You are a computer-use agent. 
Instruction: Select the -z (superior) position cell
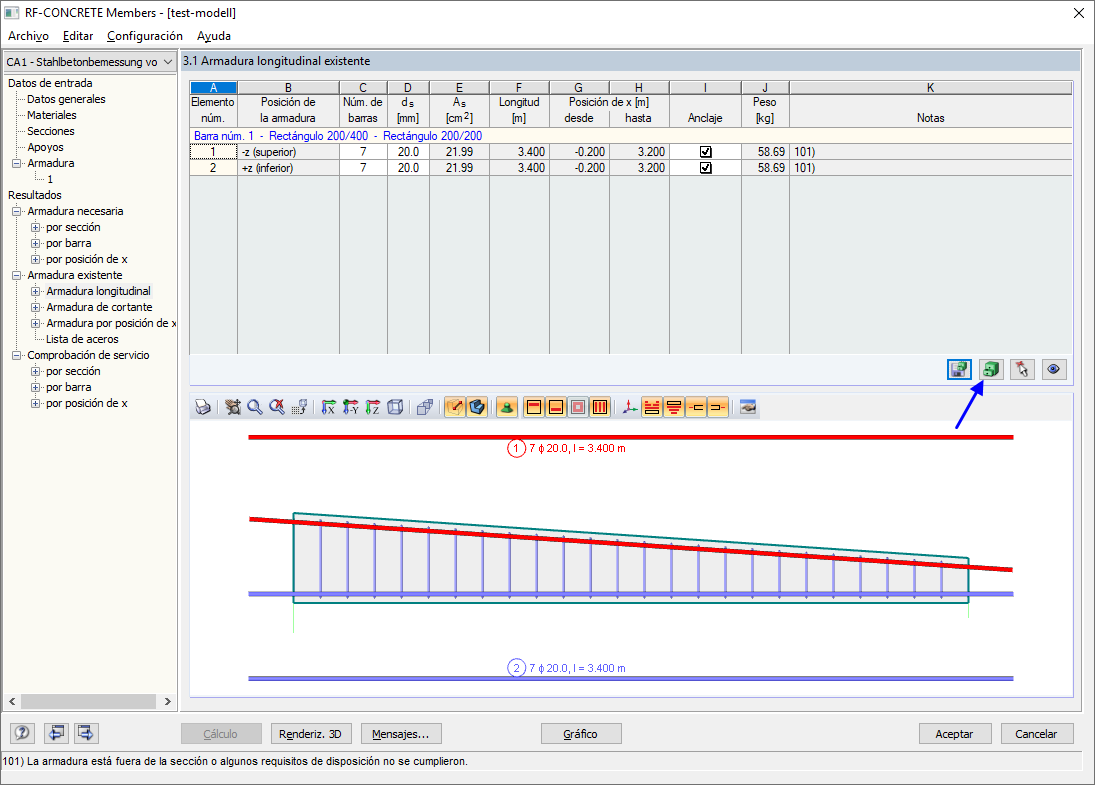pyautogui.click(x=288, y=152)
